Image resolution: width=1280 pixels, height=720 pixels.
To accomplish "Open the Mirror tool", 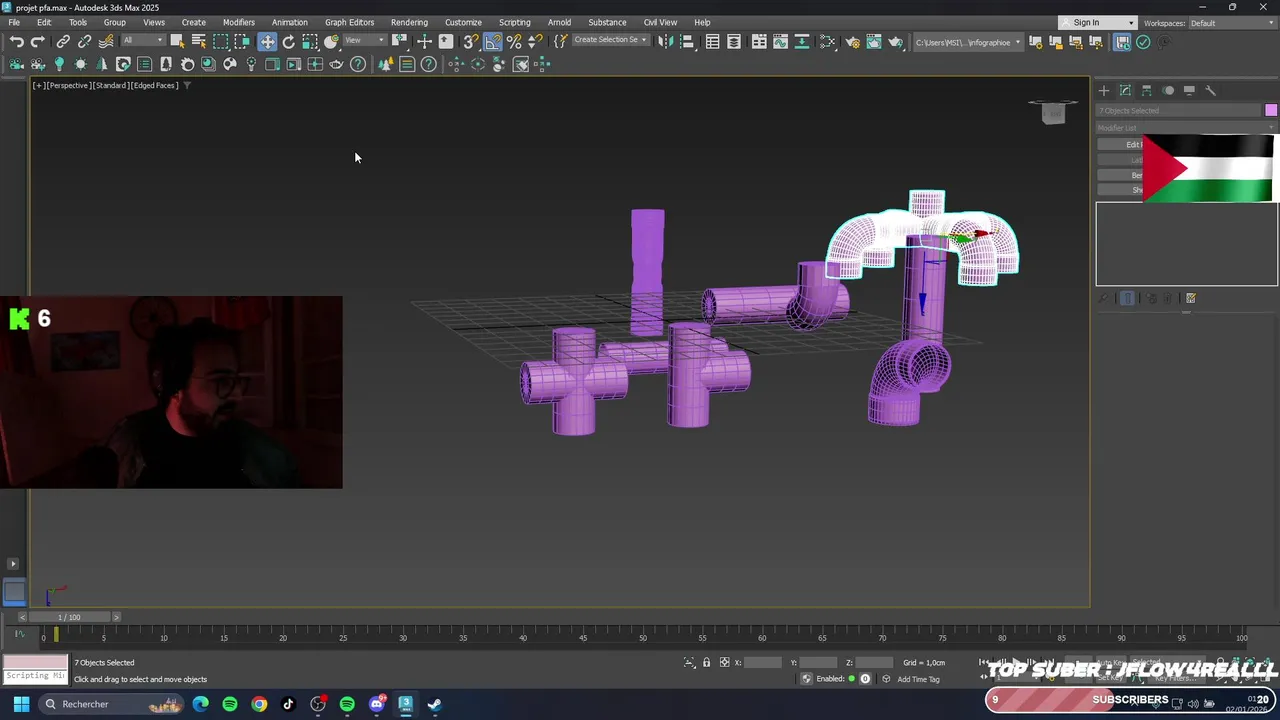I will tap(665, 42).
